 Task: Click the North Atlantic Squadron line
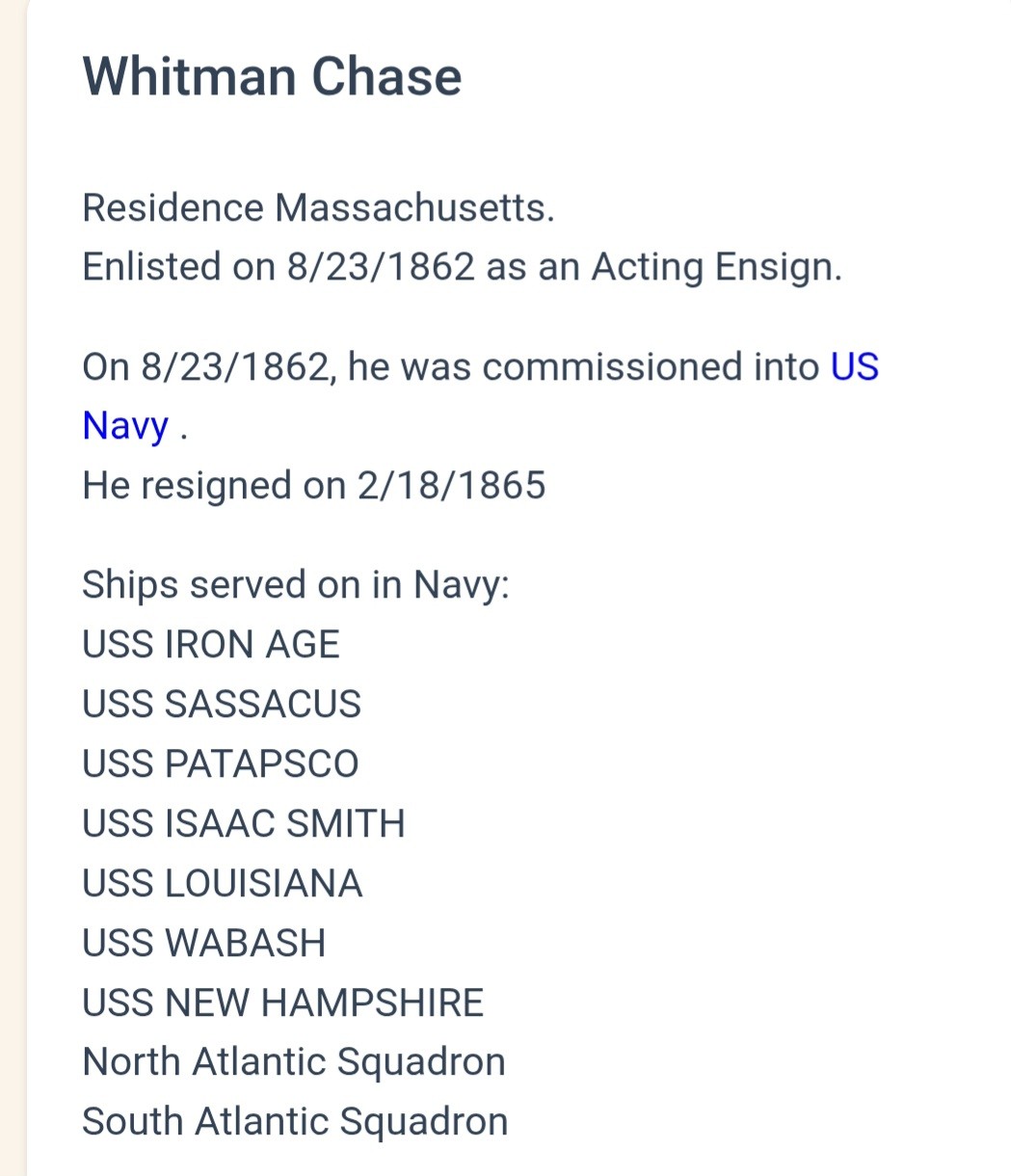click(x=294, y=1062)
